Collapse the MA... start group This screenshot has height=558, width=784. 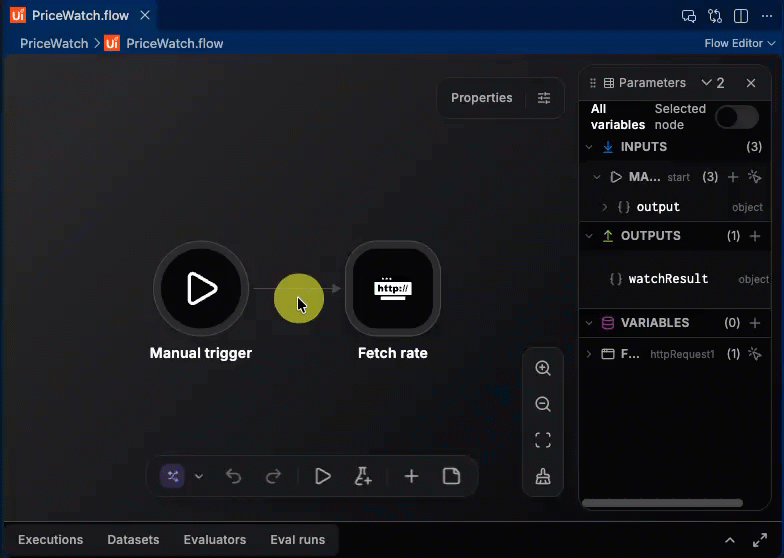point(596,177)
